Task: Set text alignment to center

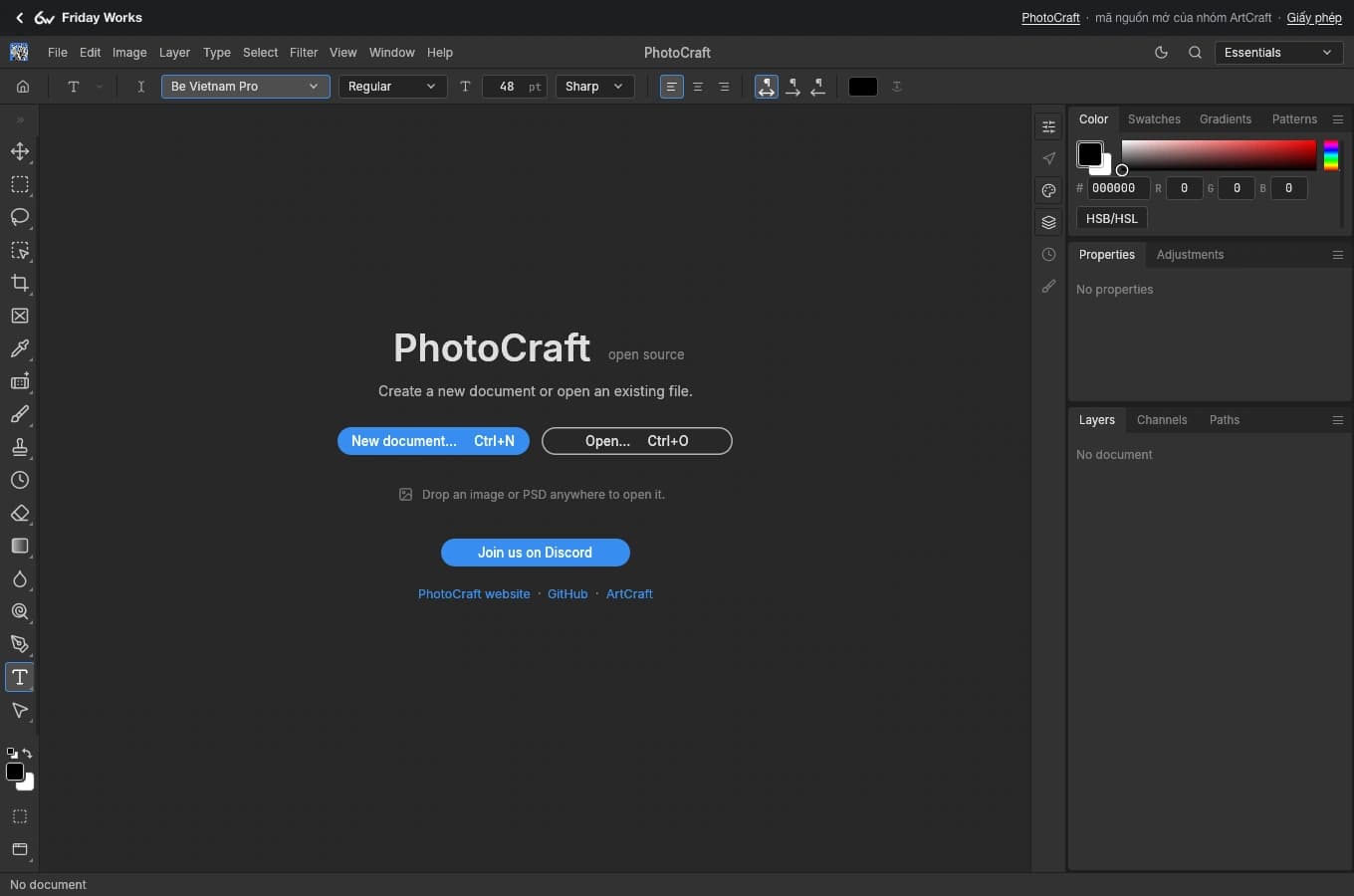Action: pos(698,87)
